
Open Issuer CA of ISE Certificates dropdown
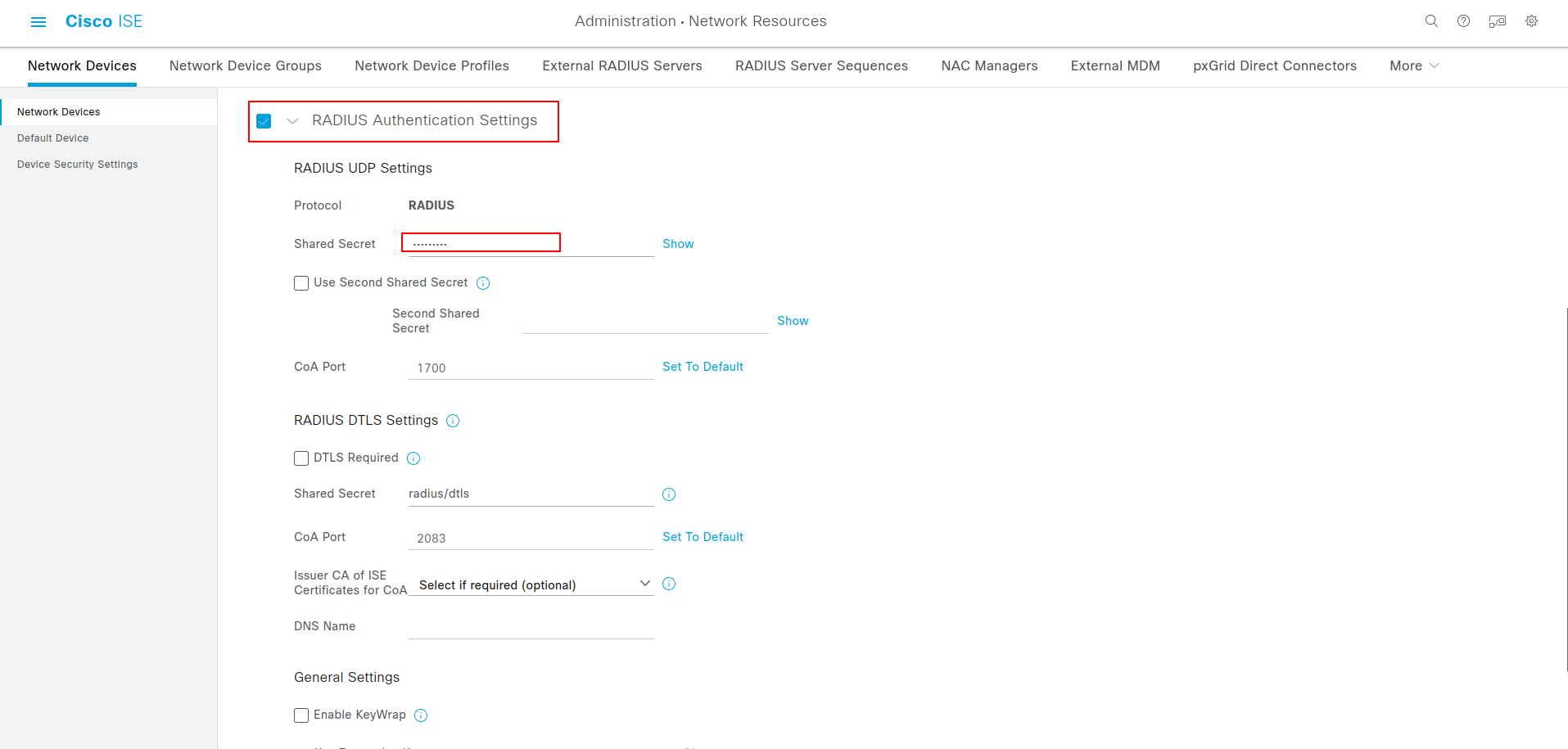tap(531, 584)
